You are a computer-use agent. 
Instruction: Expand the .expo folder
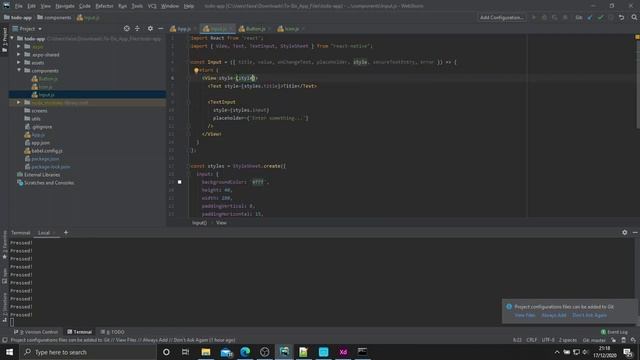pyautogui.click(x=19, y=47)
